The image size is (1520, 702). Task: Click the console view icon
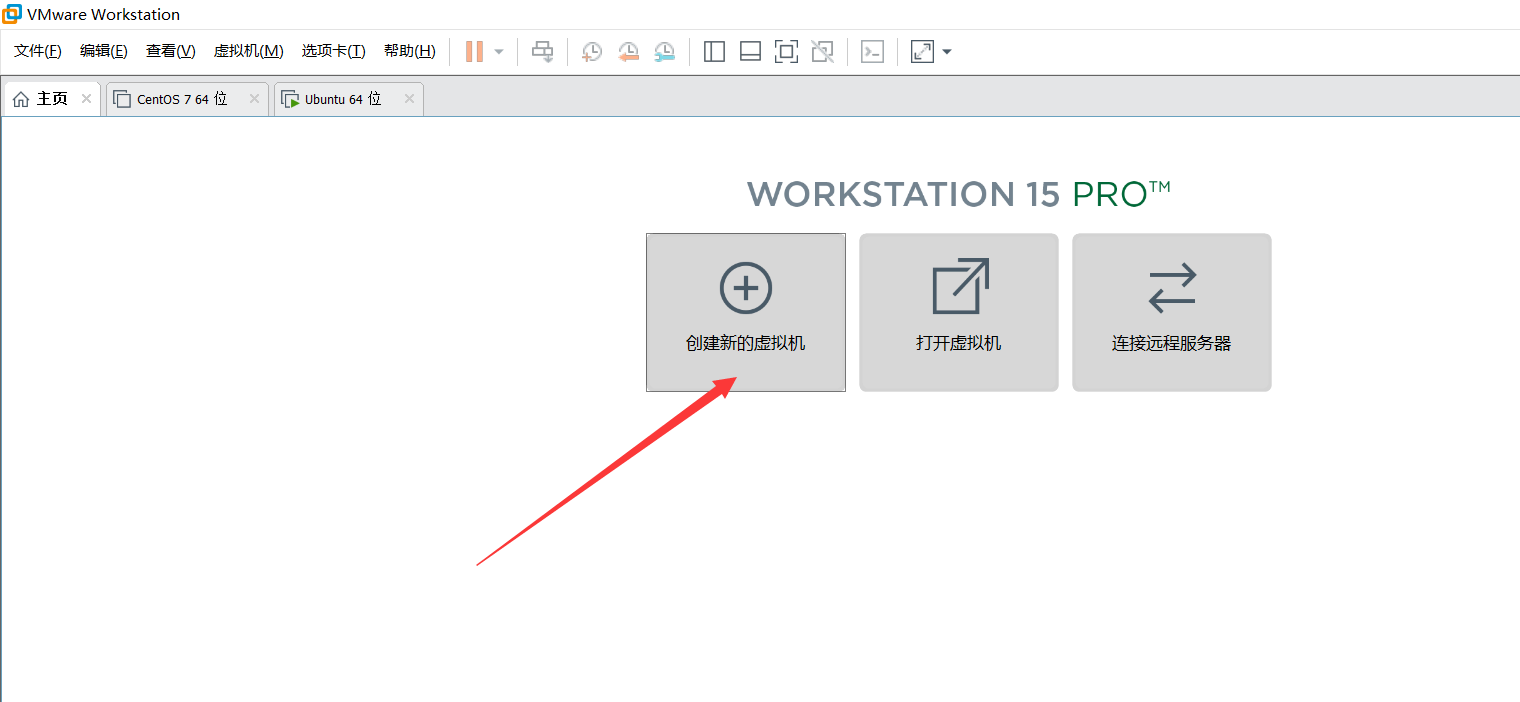(x=872, y=51)
